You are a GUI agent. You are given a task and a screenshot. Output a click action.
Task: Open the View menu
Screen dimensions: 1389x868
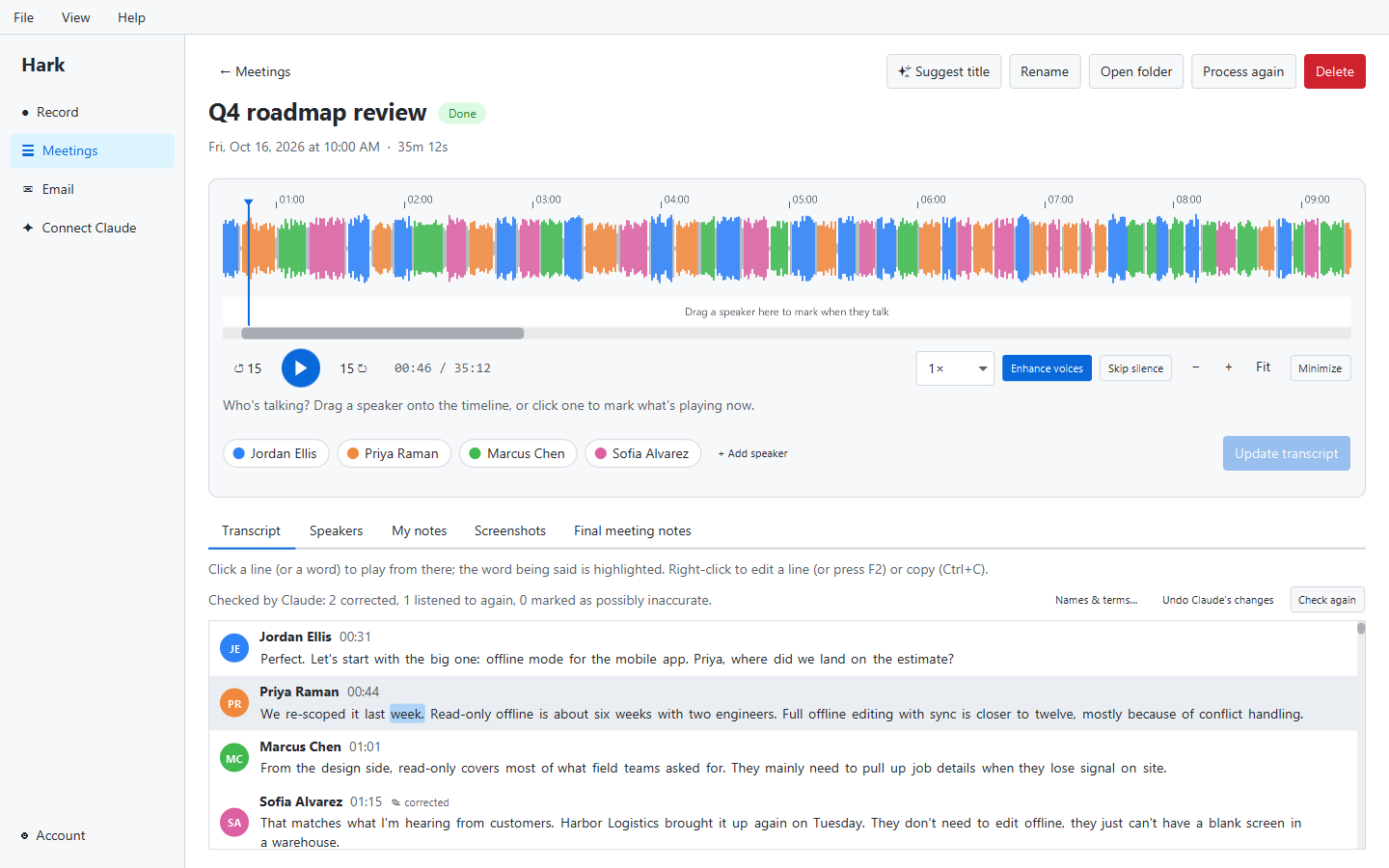pos(76,17)
